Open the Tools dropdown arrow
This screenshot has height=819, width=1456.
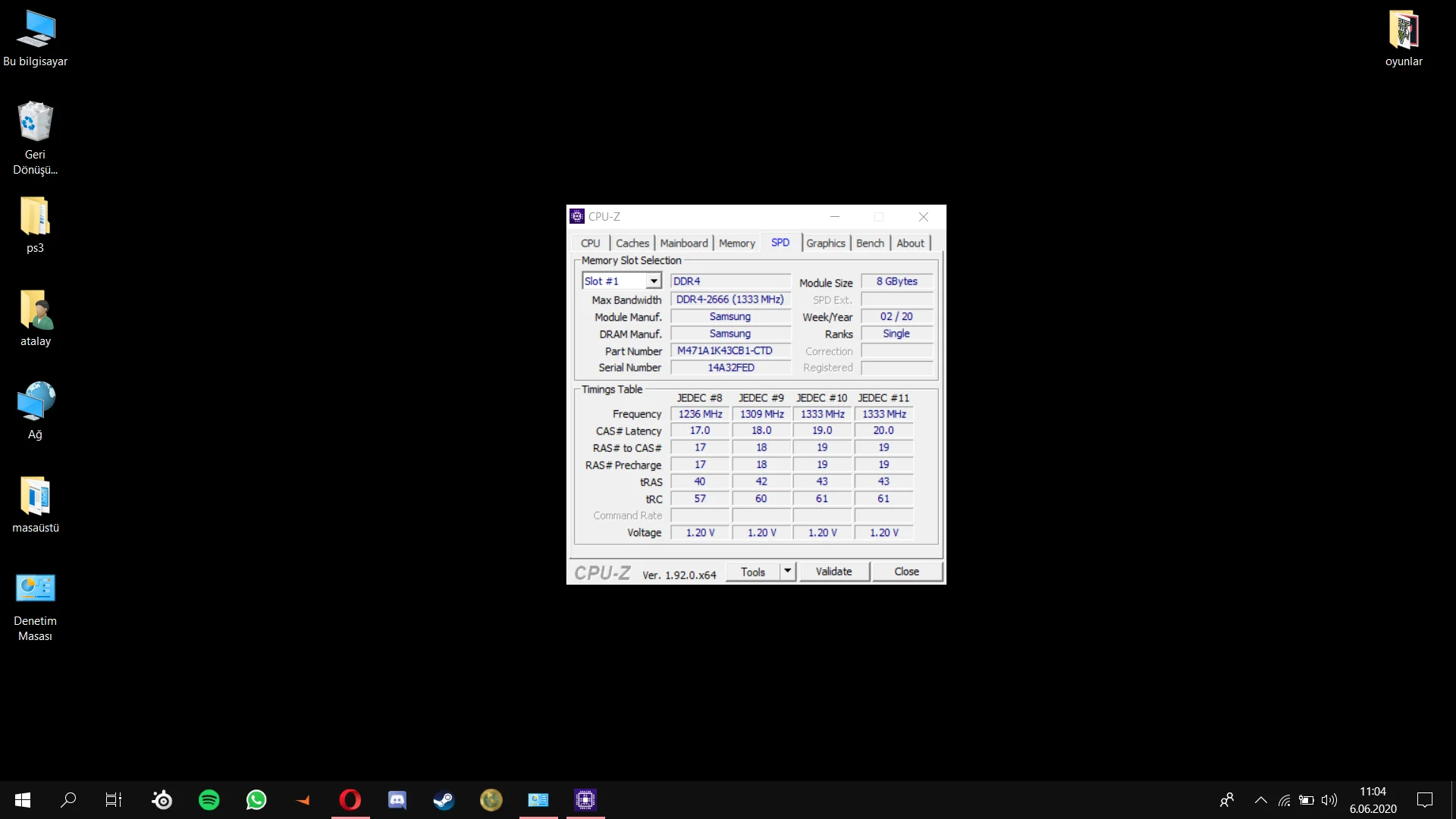pyautogui.click(x=787, y=571)
